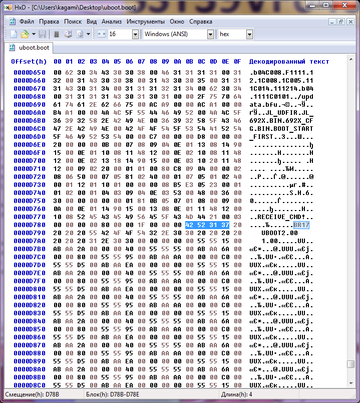The height and width of the screenshot is (403, 360).
Task: Click the highlighted byte 42 at offset 780
Action: pyautogui.click(x=189, y=225)
